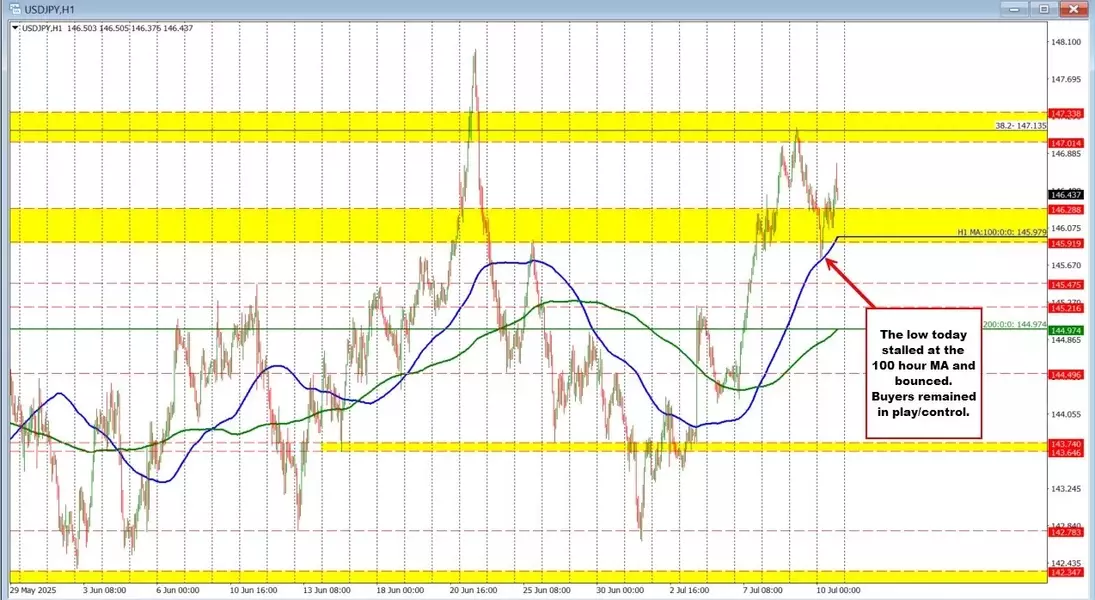Click the 25 Jun 08:00 time label

pos(547,590)
